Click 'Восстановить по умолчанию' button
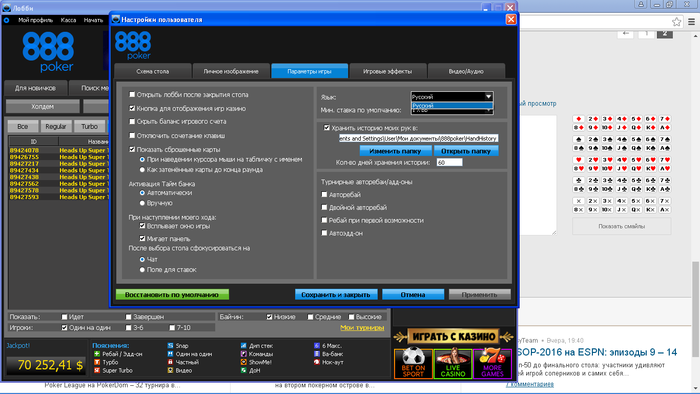 (172, 294)
